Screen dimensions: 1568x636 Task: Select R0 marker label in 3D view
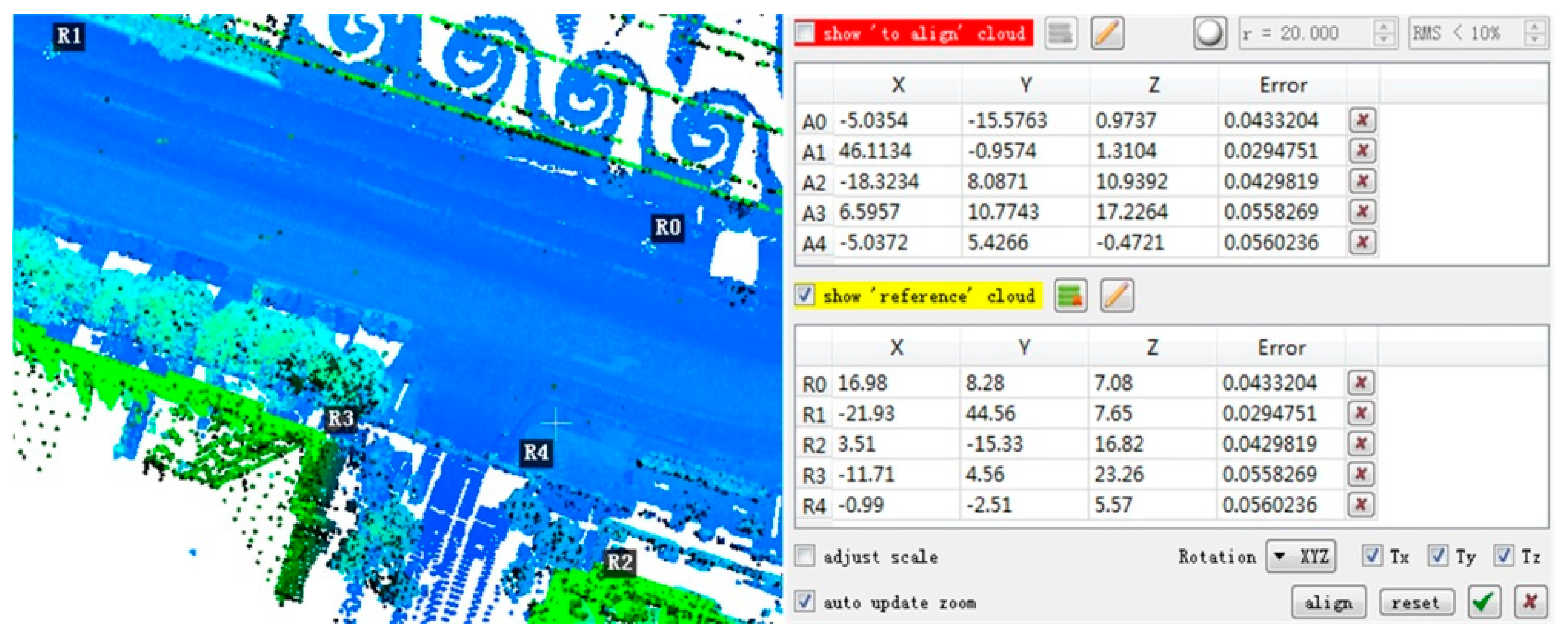point(668,227)
